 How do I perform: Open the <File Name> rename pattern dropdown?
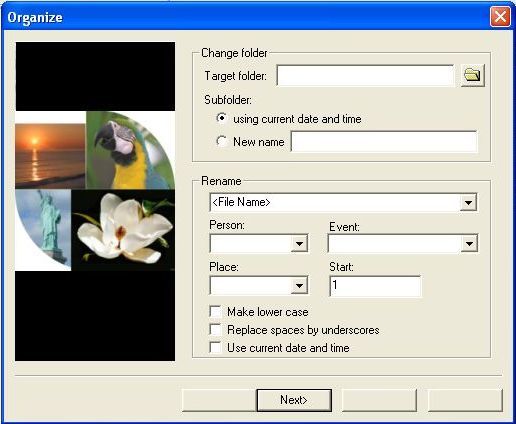point(468,202)
